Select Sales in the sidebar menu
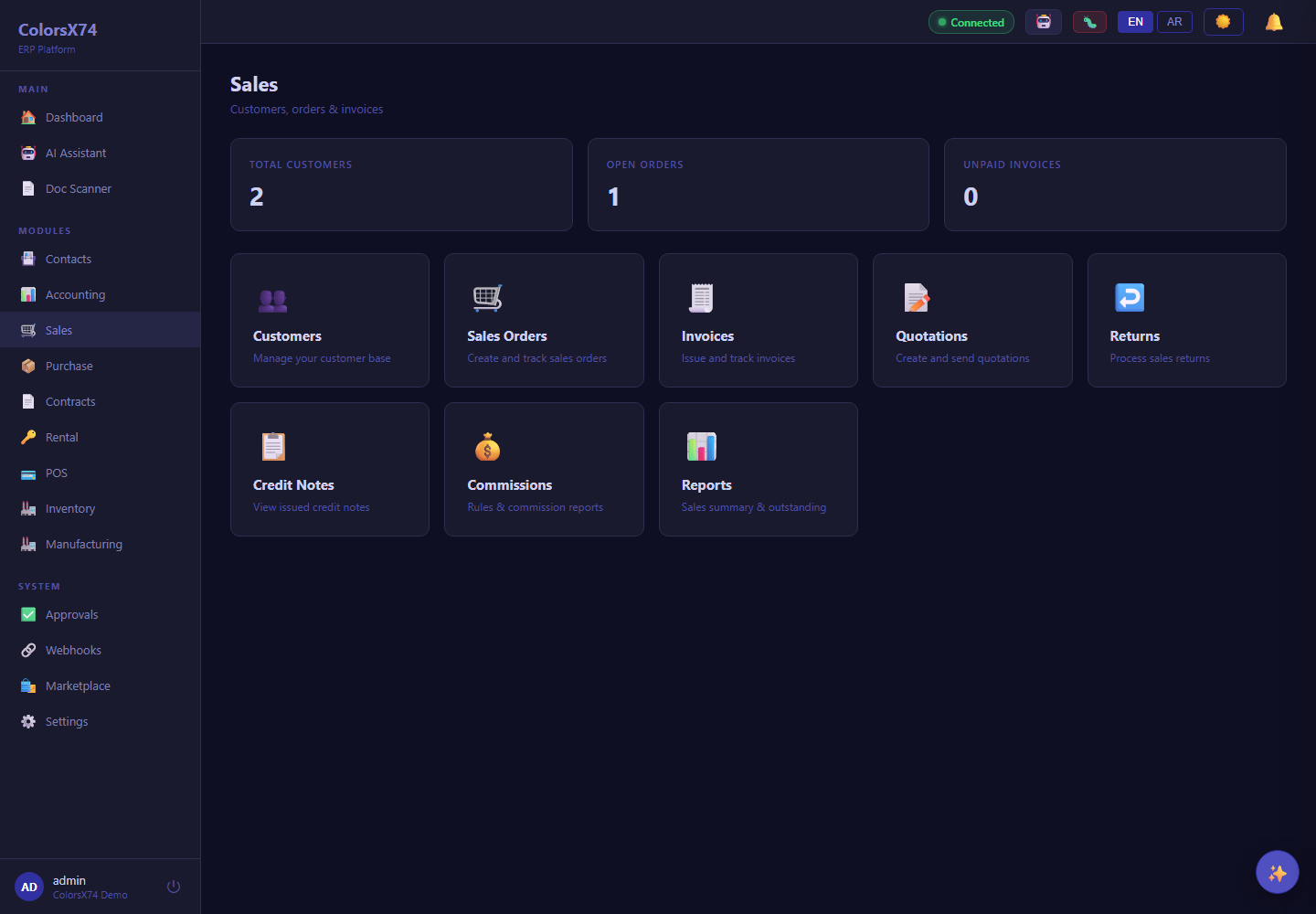1316x914 pixels. click(100, 330)
